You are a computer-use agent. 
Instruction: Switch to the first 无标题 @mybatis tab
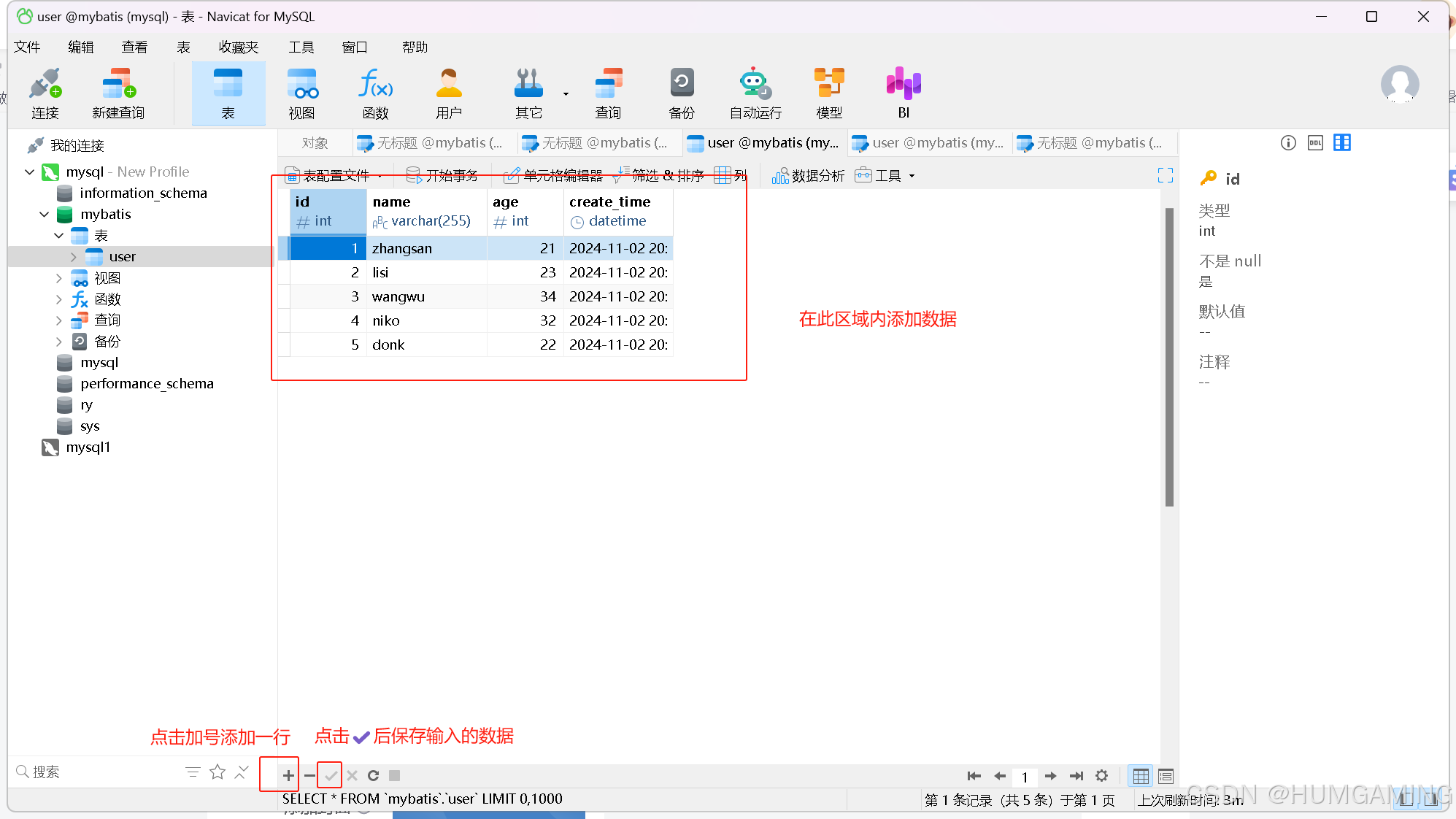click(x=432, y=142)
